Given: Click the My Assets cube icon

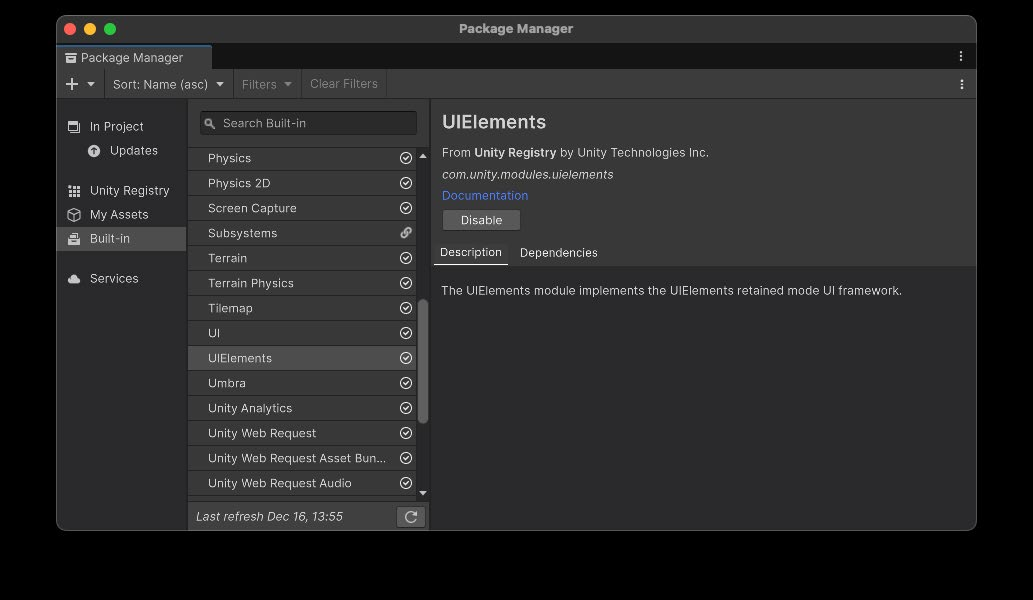Looking at the screenshot, I should click(x=74, y=215).
